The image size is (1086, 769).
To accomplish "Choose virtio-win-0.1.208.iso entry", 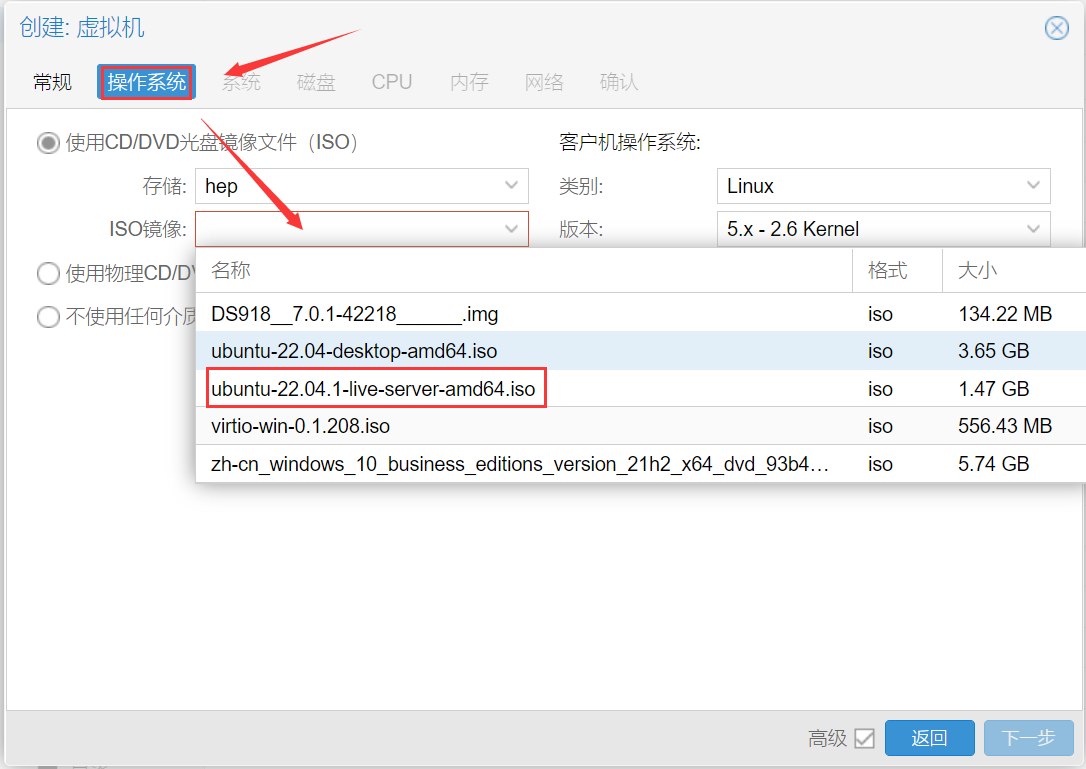I will point(641,425).
